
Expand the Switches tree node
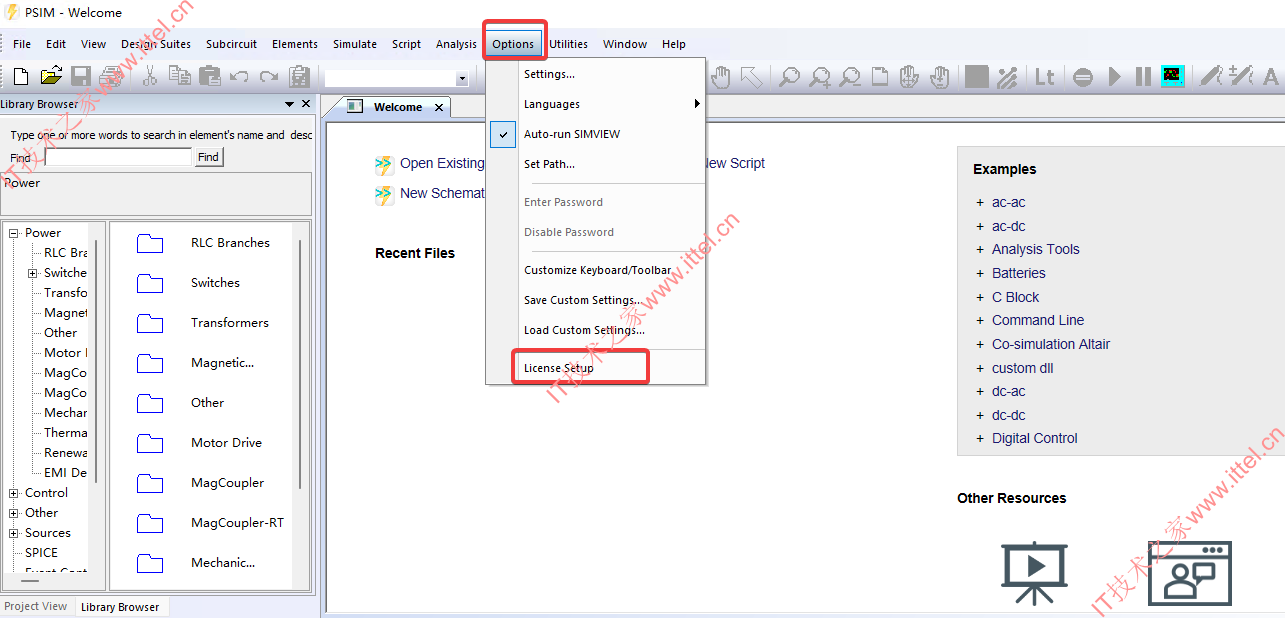(32, 273)
